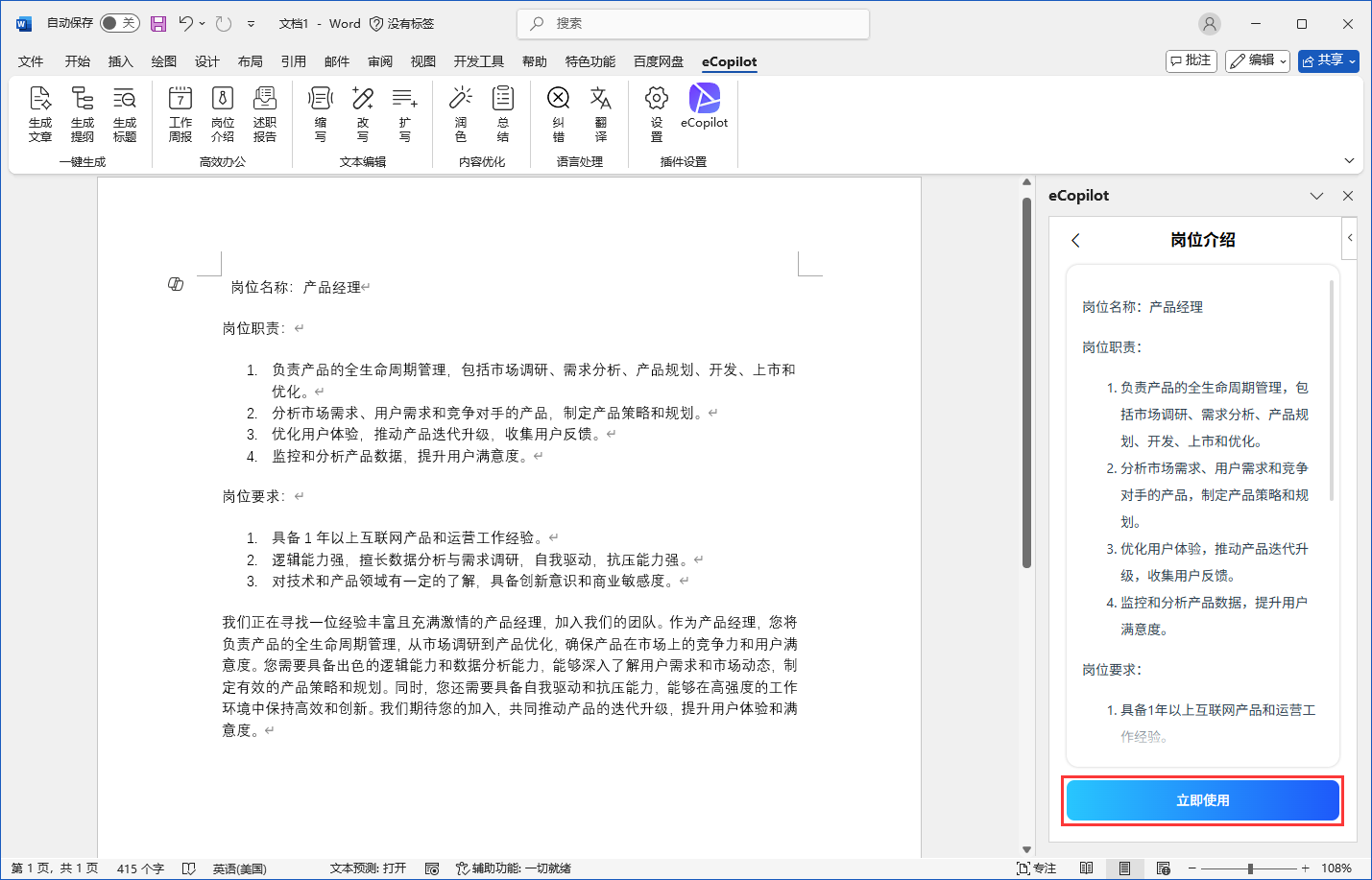Toggle the 自动保存 AutoSave switch
The width and height of the screenshot is (1372, 880).
click(x=119, y=23)
